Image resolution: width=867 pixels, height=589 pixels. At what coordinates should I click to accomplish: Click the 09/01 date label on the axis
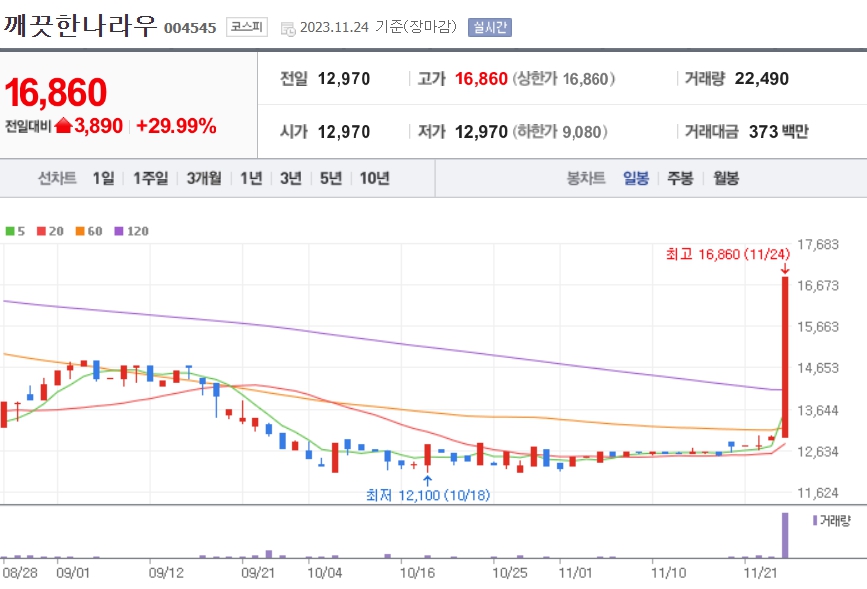[x=72, y=572]
